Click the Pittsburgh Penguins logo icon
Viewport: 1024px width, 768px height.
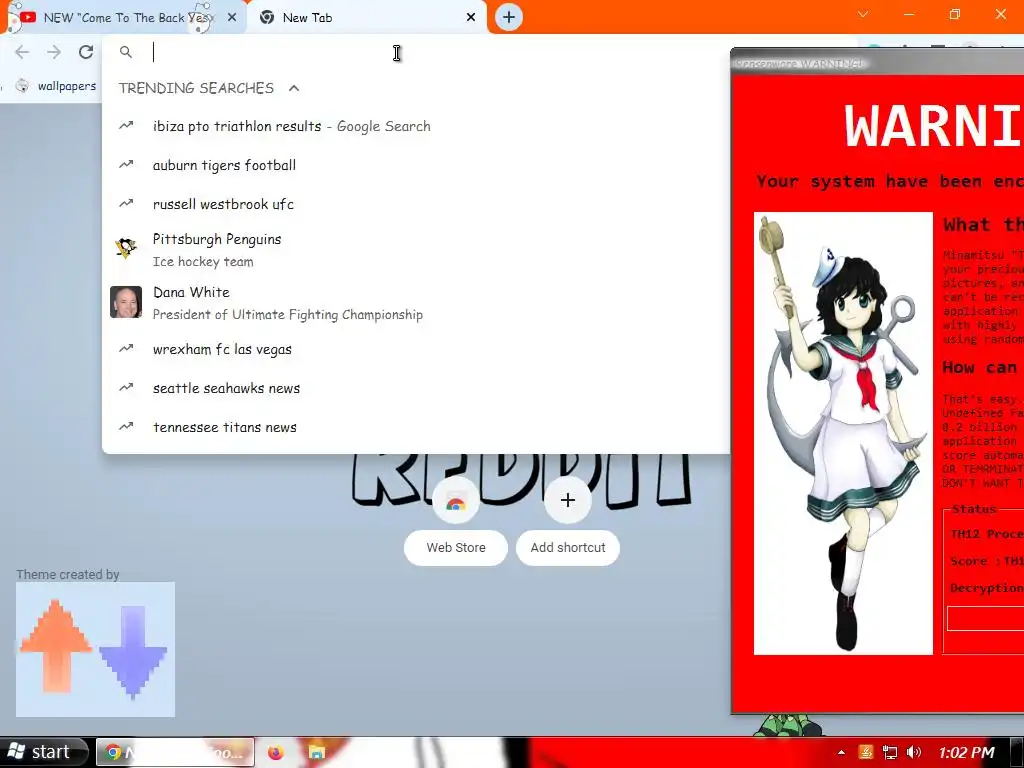(x=126, y=248)
